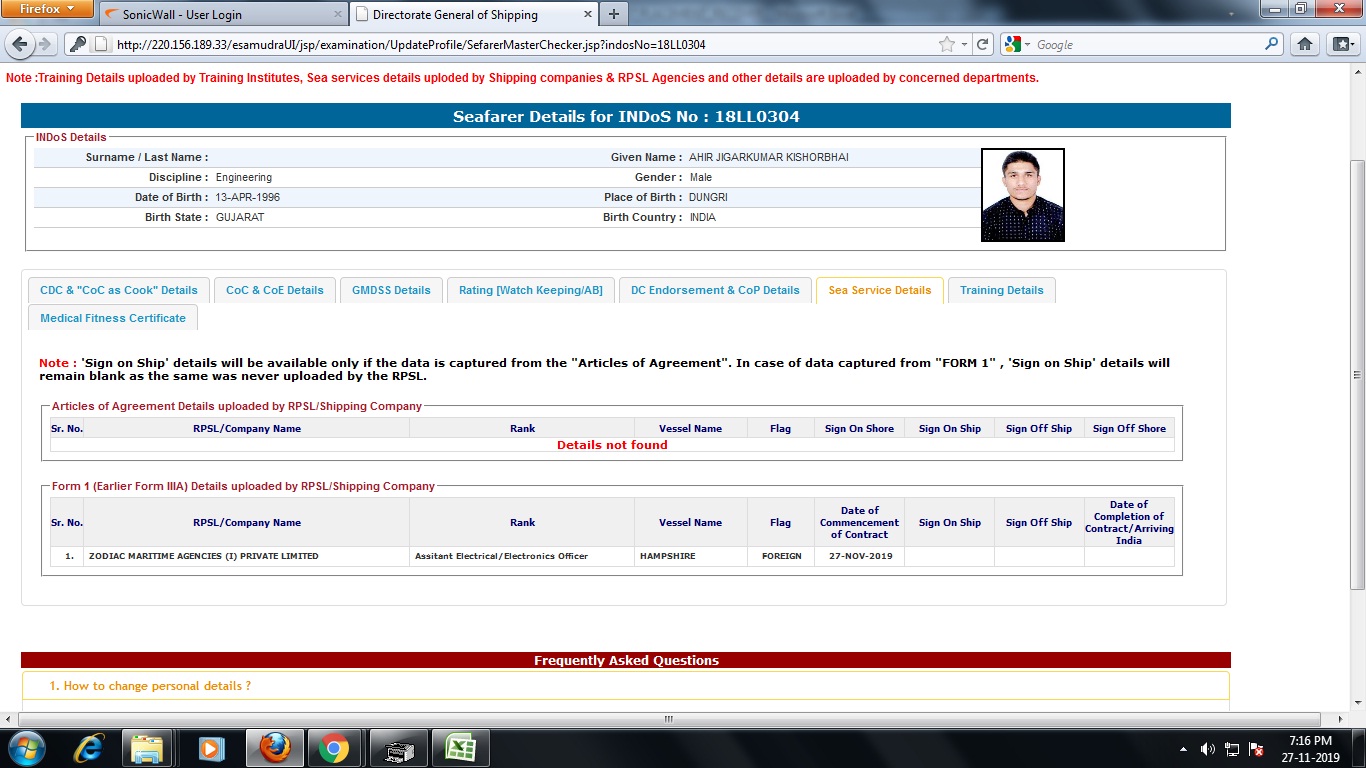Viewport: 1366px width, 768px height.
Task: Click the network icon in the system tray
Action: click(x=1232, y=748)
